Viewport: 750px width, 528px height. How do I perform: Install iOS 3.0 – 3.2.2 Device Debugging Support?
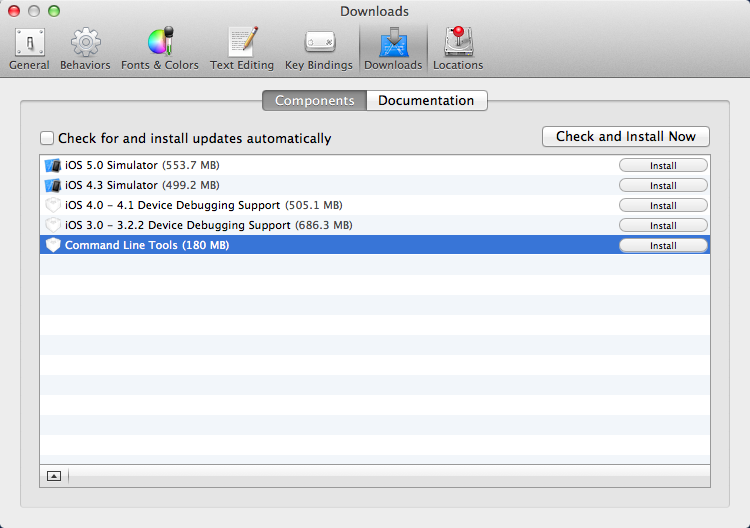click(663, 225)
